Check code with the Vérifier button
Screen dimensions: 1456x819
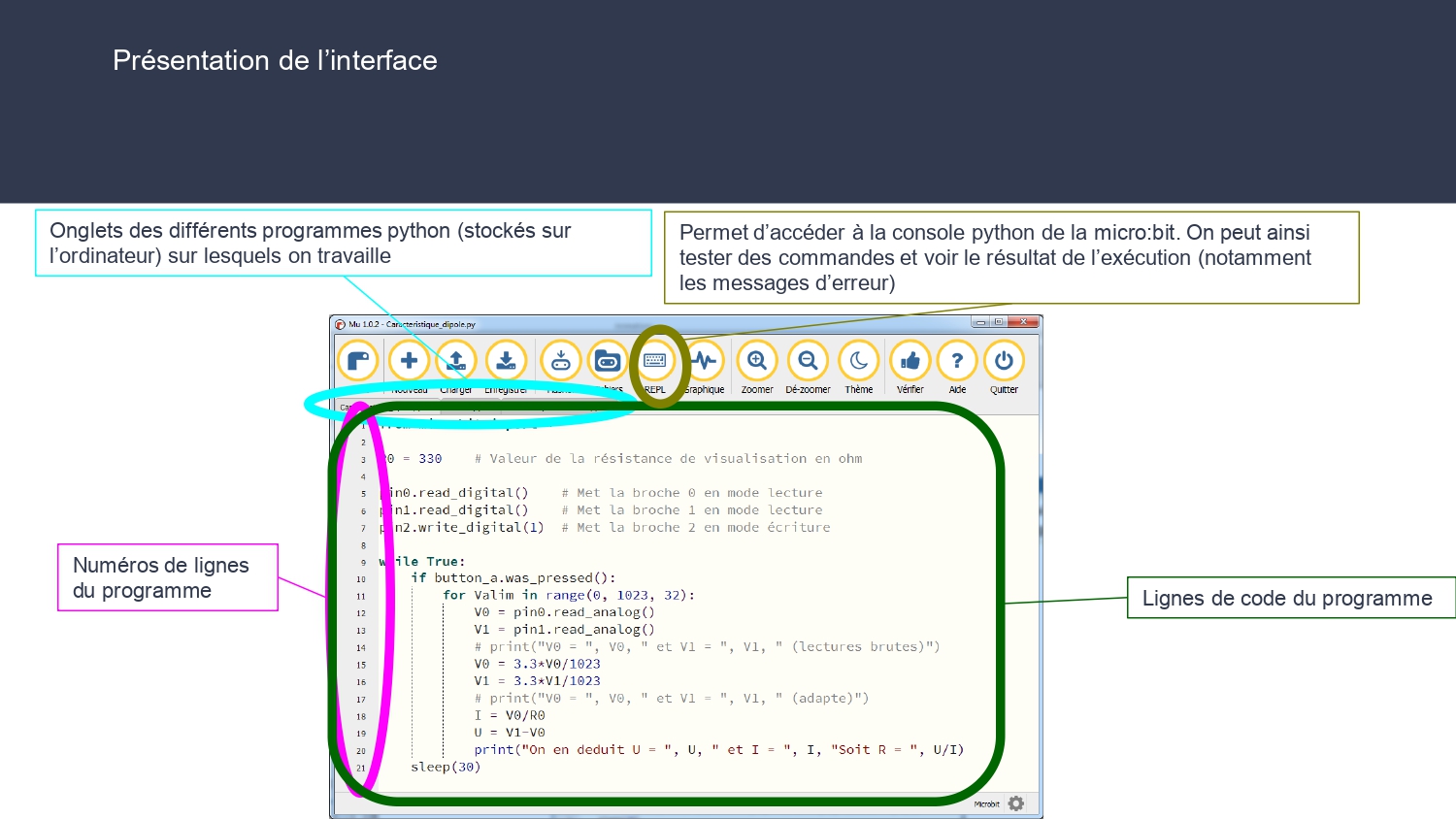910,361
